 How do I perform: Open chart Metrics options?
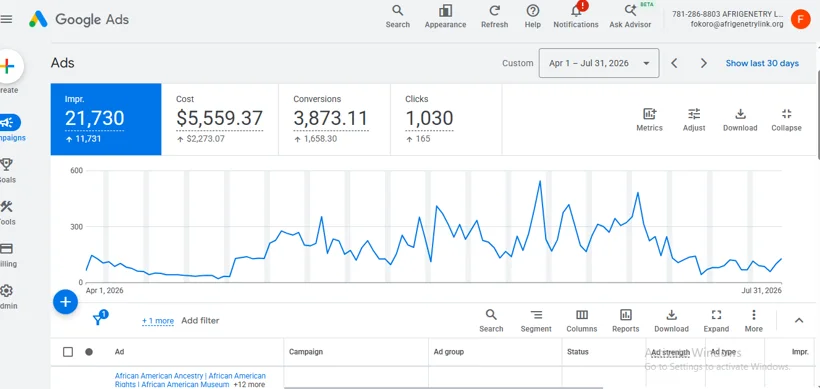[x=650, y=120]
